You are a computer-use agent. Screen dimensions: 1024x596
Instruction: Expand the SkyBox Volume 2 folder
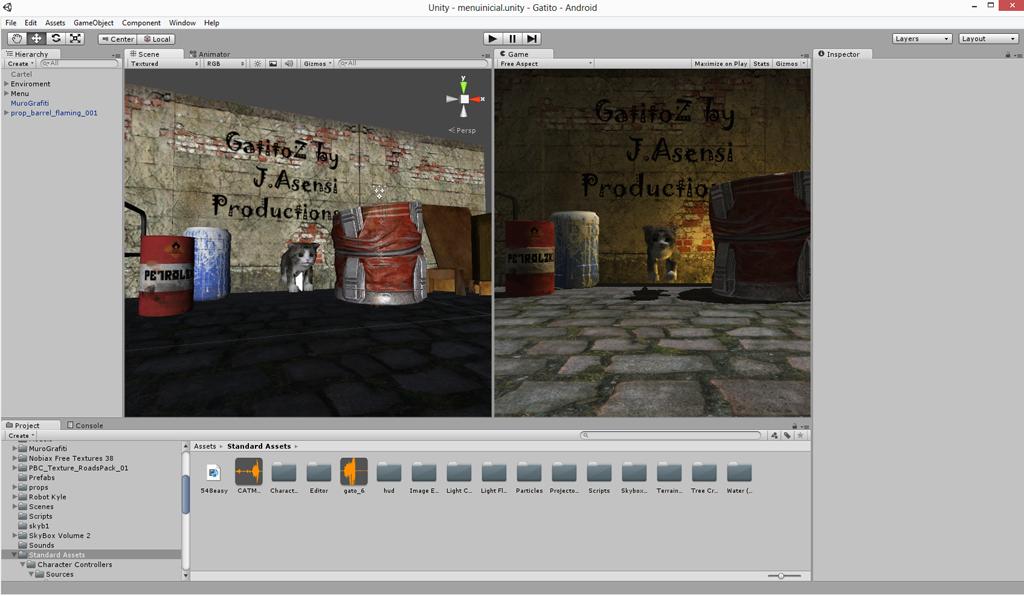point(14,535)
